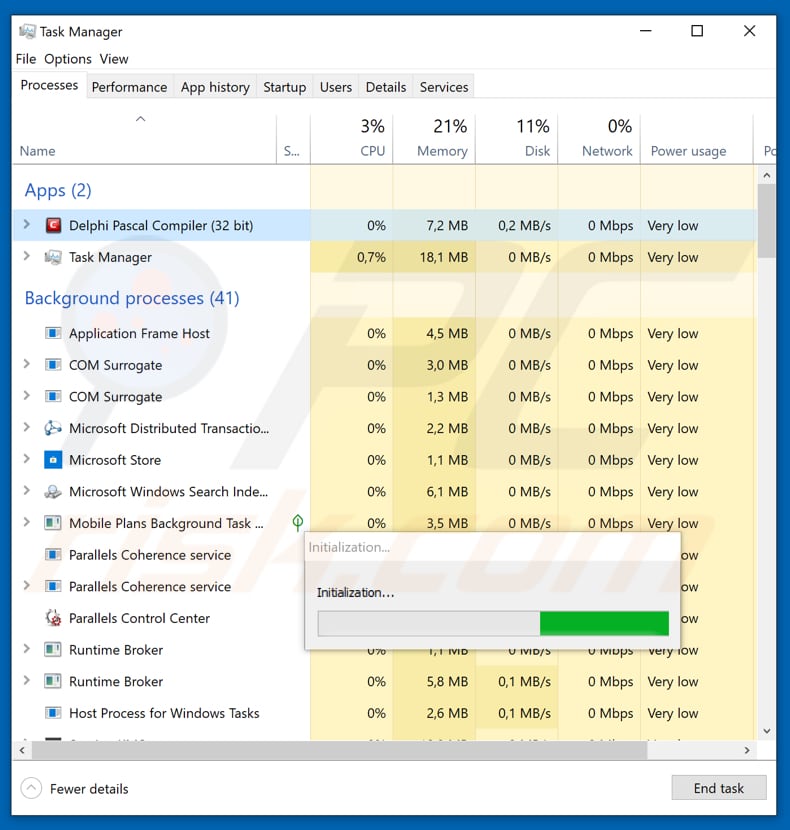790x830 pixels.
Task: Click the Mobile Plans Background Task icon
Action: (53, 523)
